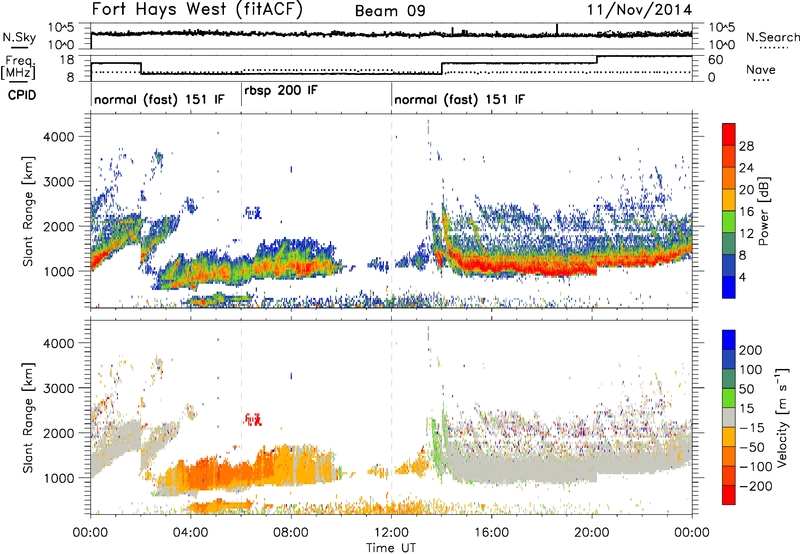Image resolution: width=800 pixels, height=554 pixels.
Task: Click the '20:00' time tick label
Action: (x=592, y=533)
